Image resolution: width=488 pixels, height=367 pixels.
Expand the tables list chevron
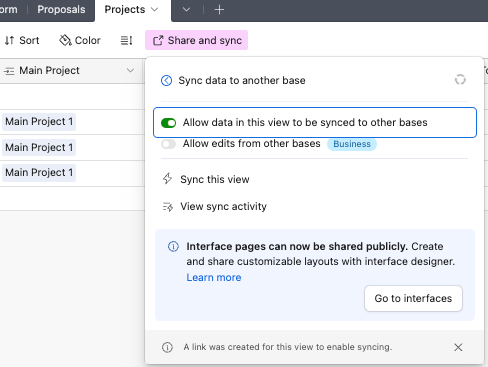point(186,10)
